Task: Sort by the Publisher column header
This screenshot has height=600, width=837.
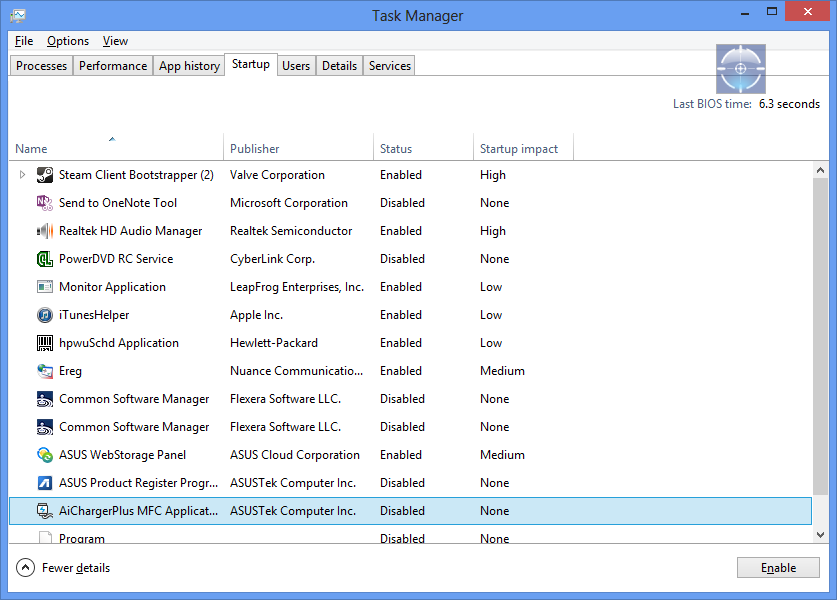Action: tap(298, 147)
